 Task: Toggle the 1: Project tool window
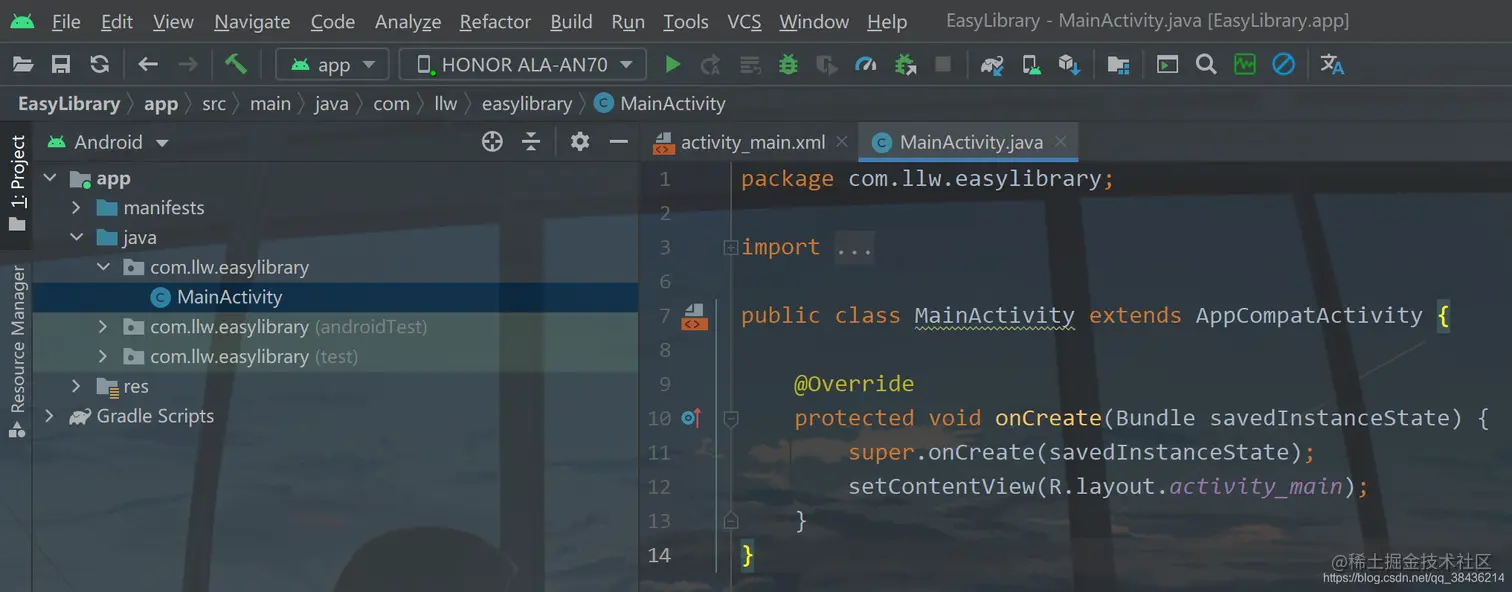point(17,184)
